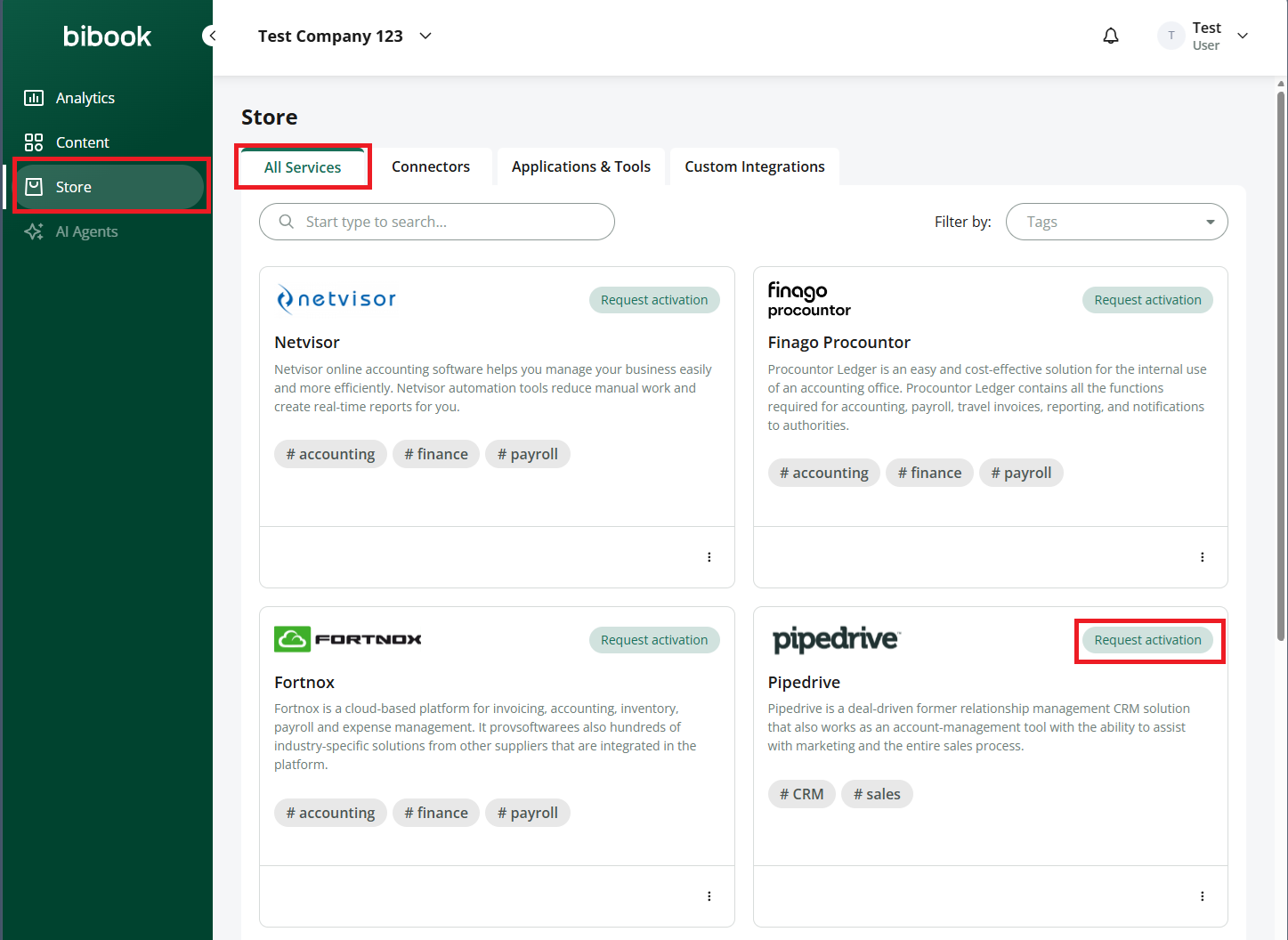Click the AI Agents sparkle icon

[34, 231]
